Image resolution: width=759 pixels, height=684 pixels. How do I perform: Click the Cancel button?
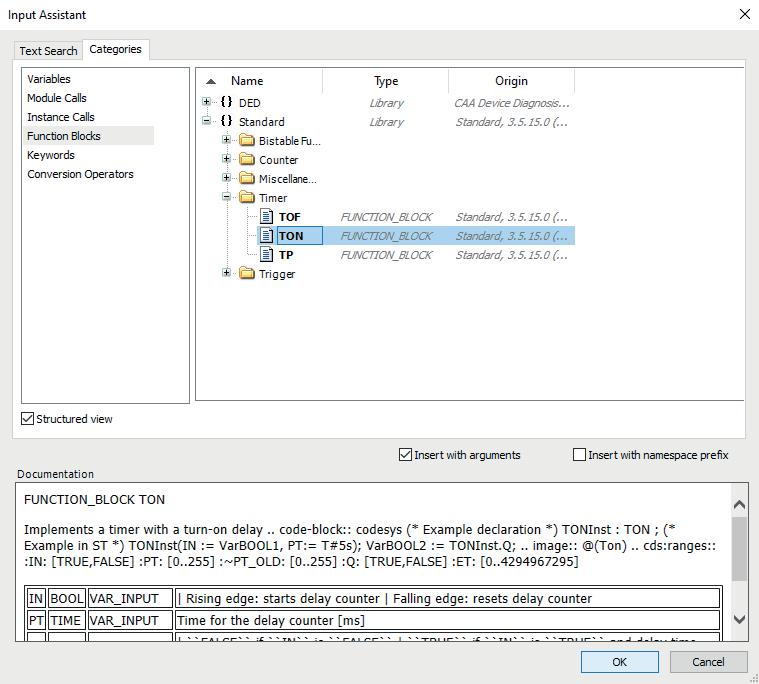click(708, 662)
